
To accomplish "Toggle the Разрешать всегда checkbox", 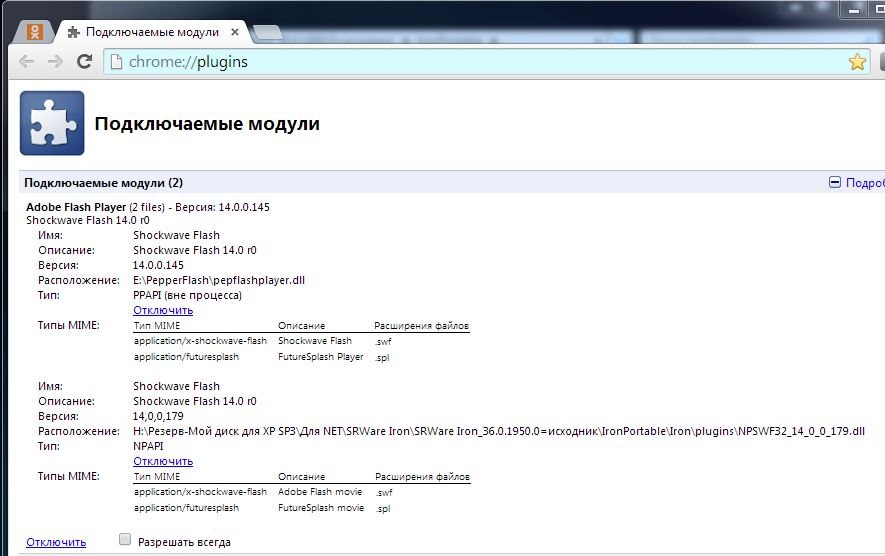I will point(125,540).
